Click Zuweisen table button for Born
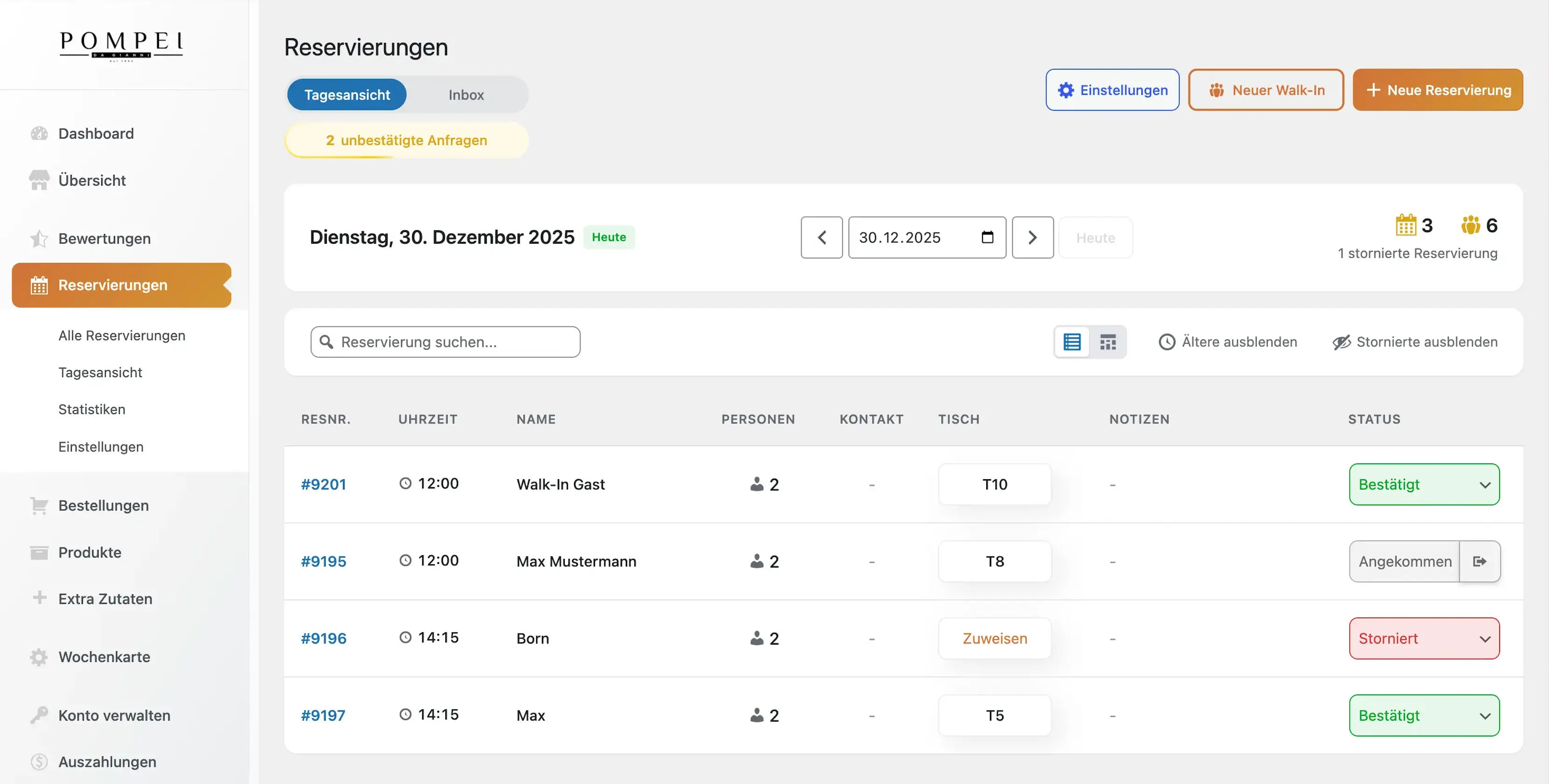The width and height of the screenshot is (1549, 784). point(995,638)
